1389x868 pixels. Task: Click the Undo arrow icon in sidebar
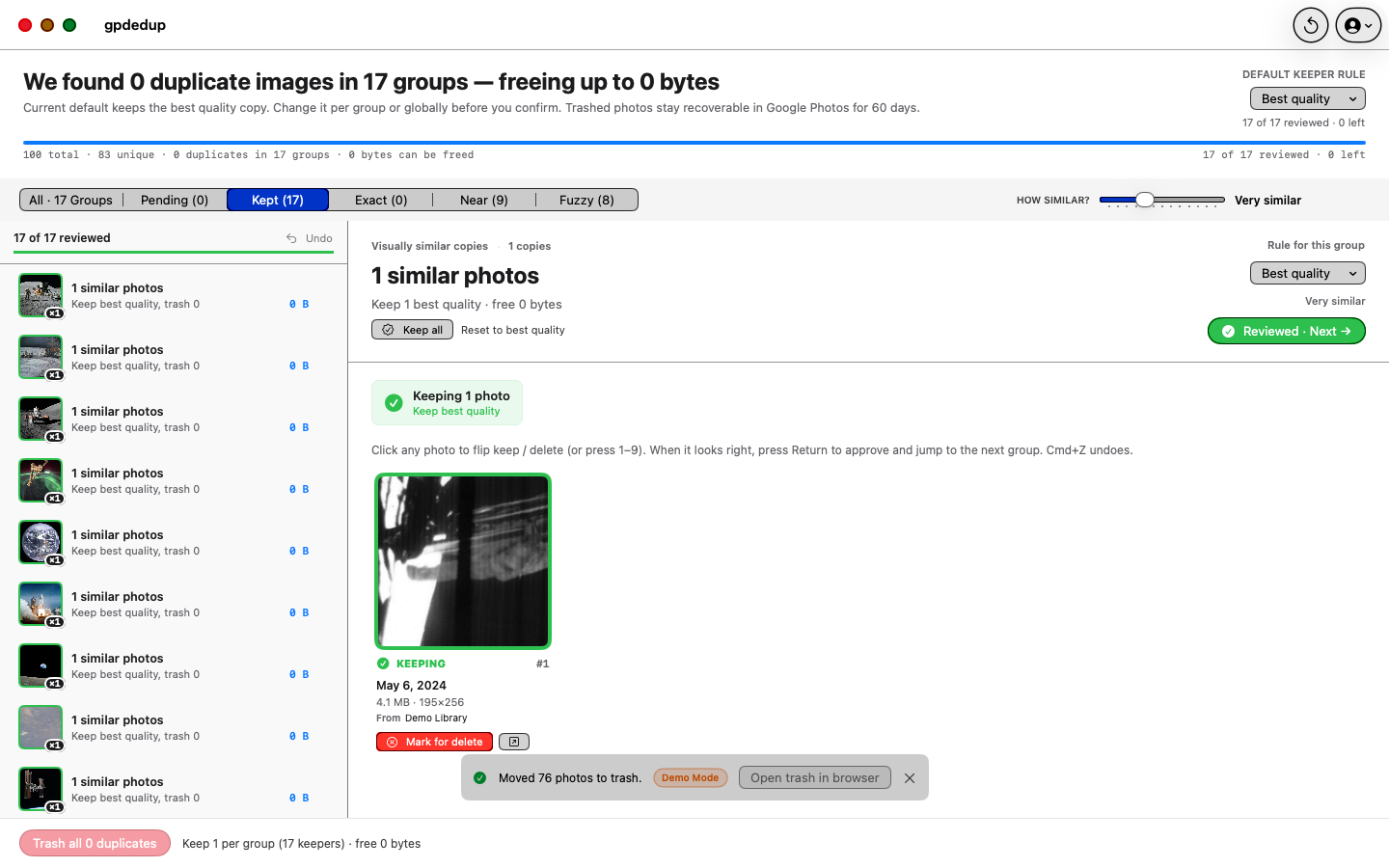[x=291, y=238]
